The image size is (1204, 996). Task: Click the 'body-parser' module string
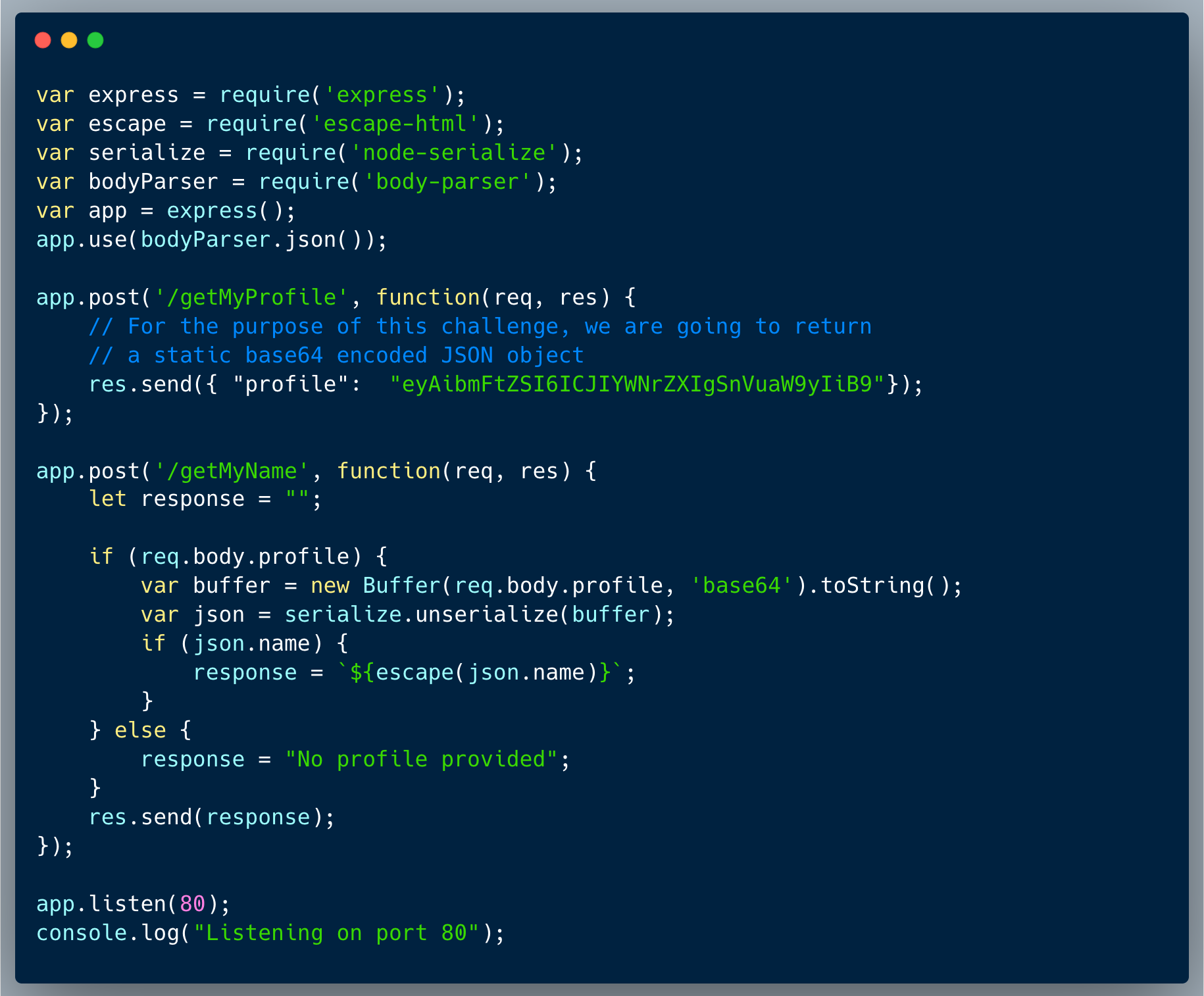click(447, 182)
